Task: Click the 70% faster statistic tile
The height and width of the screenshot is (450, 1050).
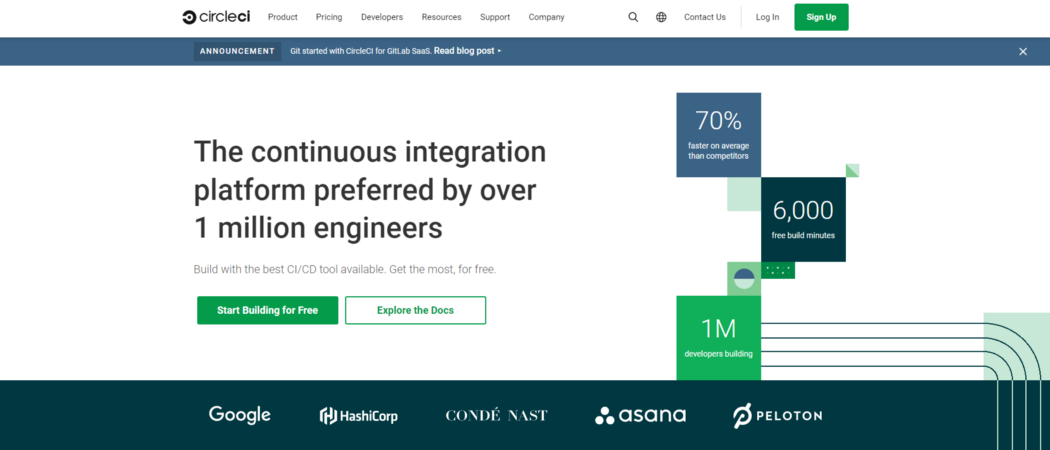Action: coord(719,135)
